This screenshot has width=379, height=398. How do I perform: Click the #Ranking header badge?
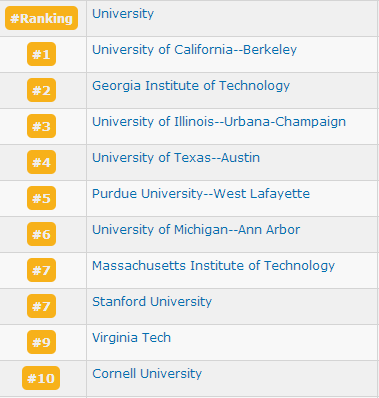(x=41, y=18)
